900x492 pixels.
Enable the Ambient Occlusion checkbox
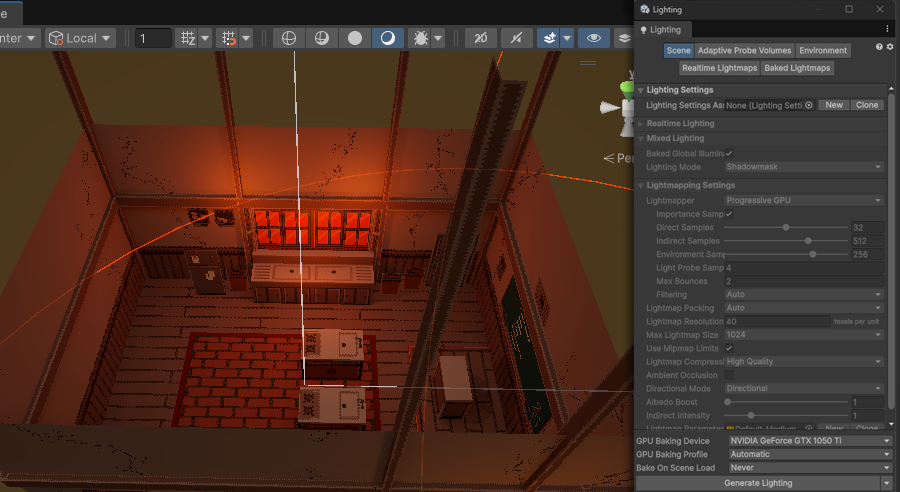pos(729,375)
